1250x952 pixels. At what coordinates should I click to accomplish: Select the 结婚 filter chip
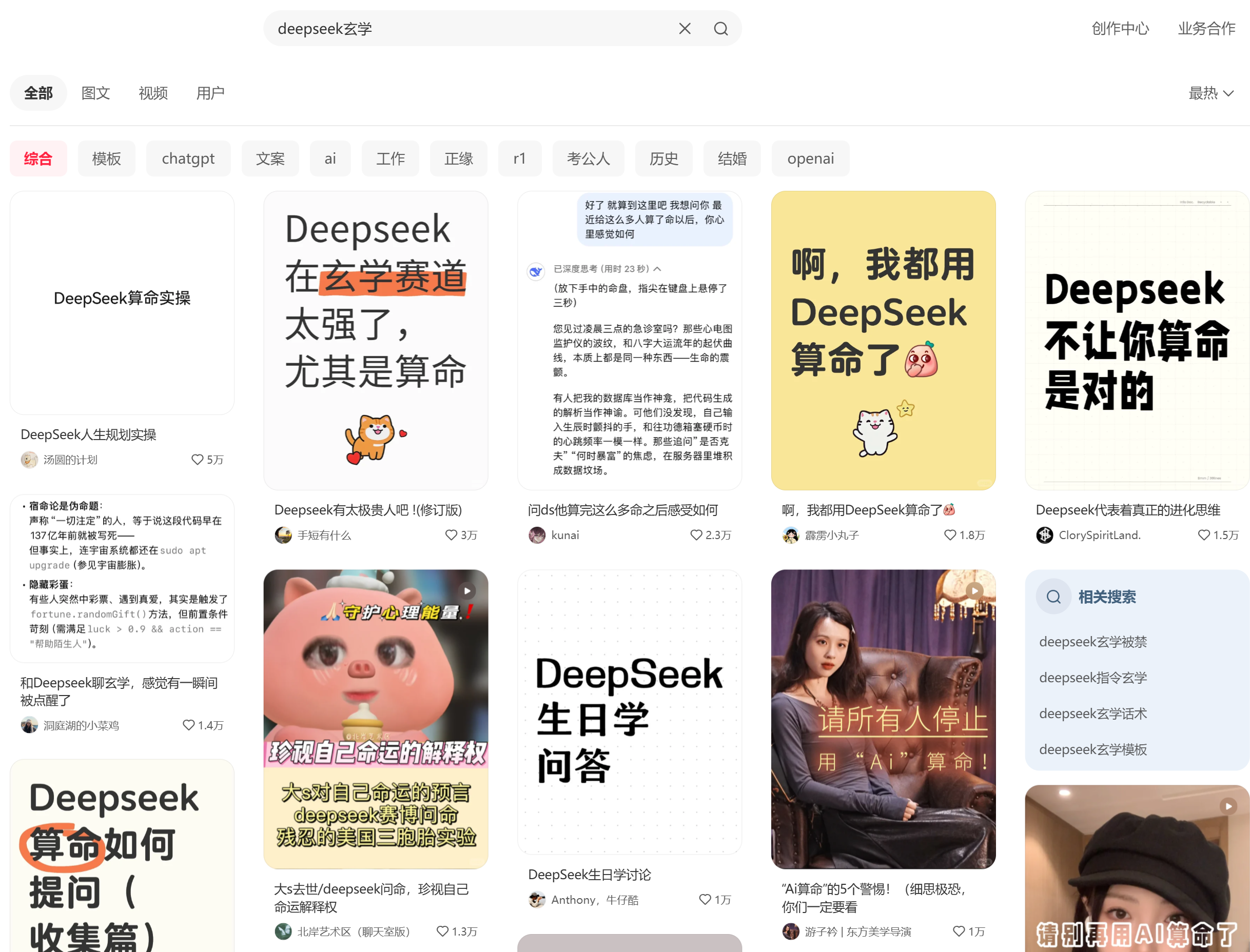(x=732, y=158)
